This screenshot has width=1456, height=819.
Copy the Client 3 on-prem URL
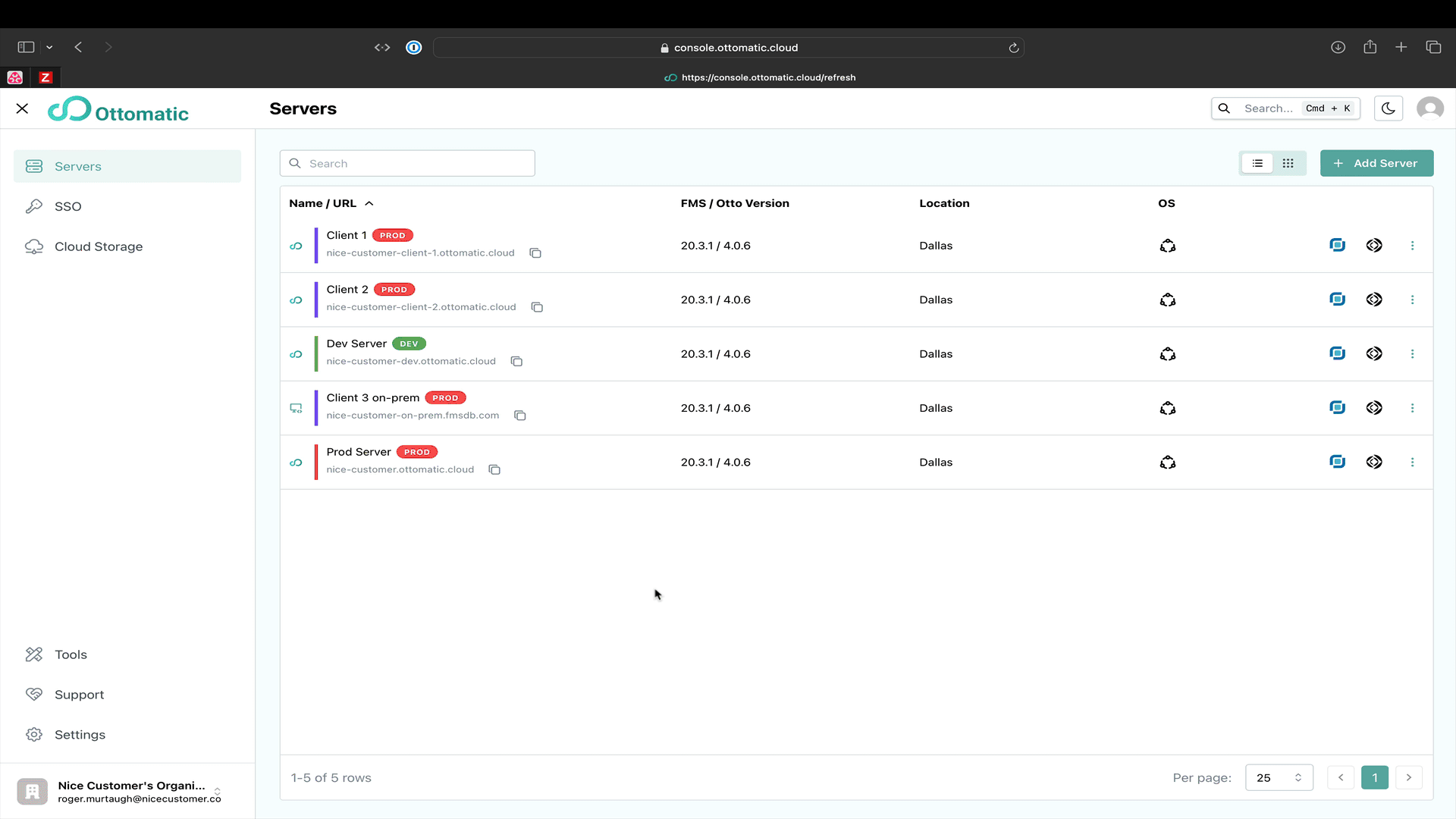click(x=520, y=416)
